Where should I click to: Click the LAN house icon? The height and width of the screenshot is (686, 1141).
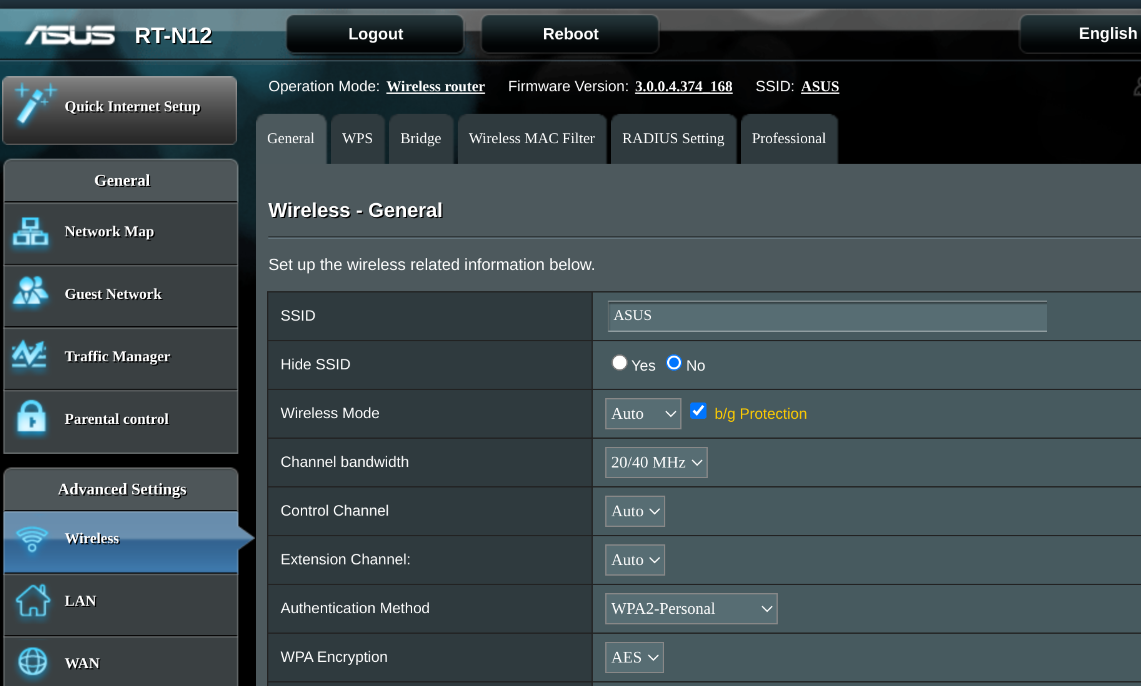pos(31,601)
